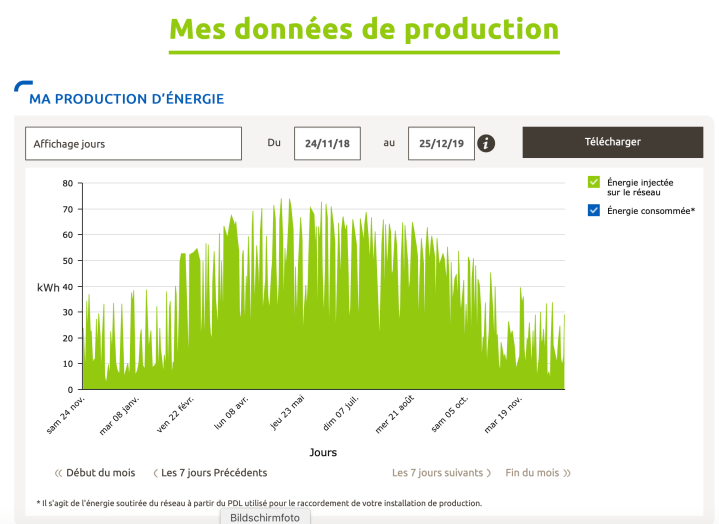719x524 pixels.
Task: Jump to Fin du mois
Action: pyautogui.click(x=532, y=473)
